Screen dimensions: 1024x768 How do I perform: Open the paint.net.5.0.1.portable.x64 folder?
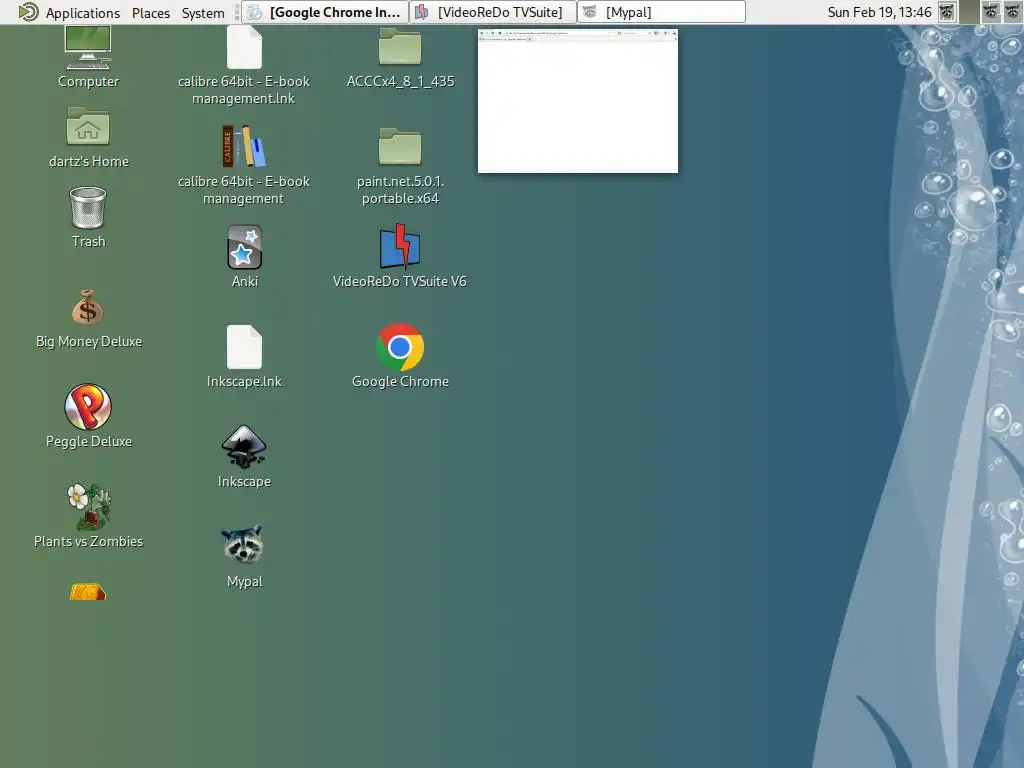pyautogui.click(x=400, y=146)
